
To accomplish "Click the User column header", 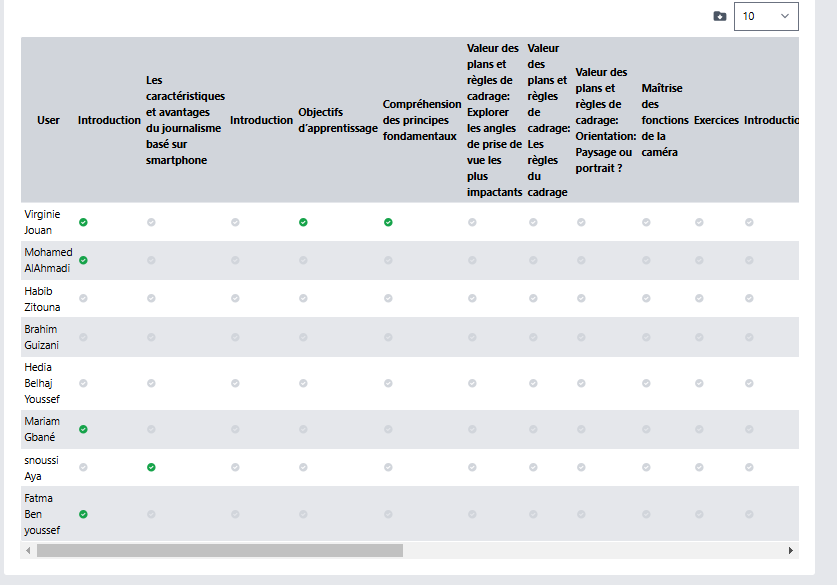I will 48,120.
